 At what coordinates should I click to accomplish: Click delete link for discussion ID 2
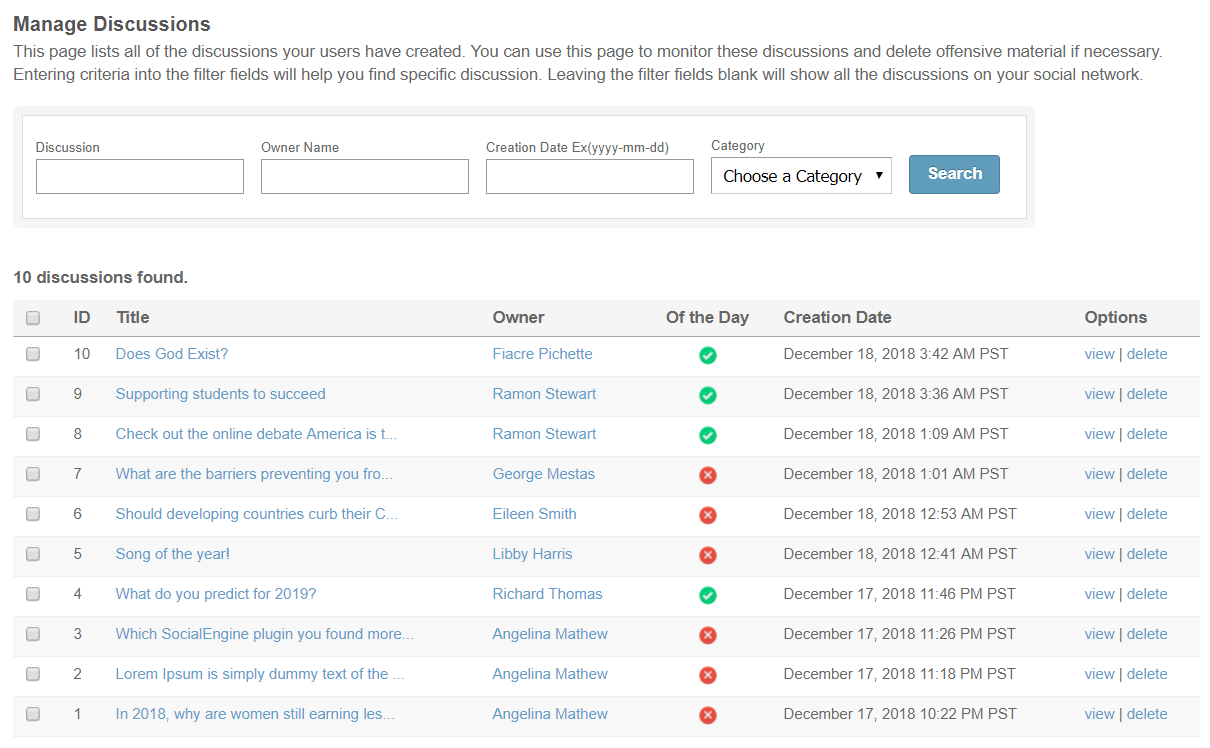click(x=1147, y=674)
